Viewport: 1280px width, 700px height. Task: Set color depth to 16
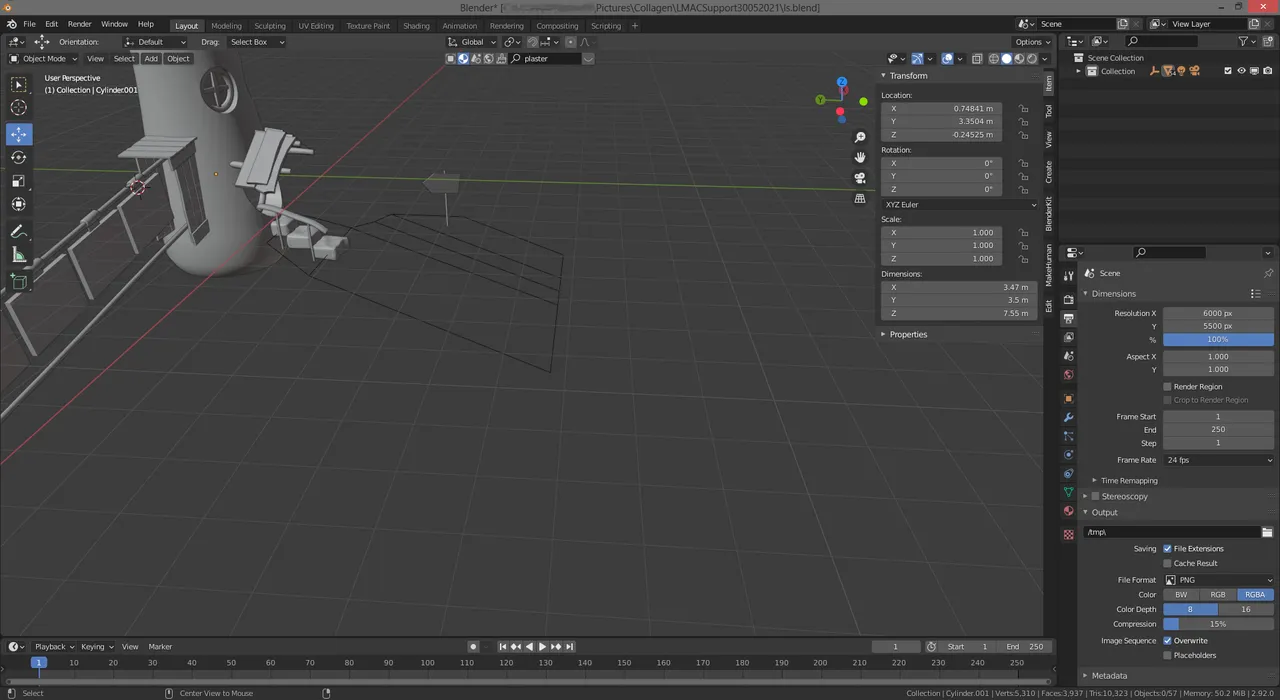click(x=1246, y=609)
